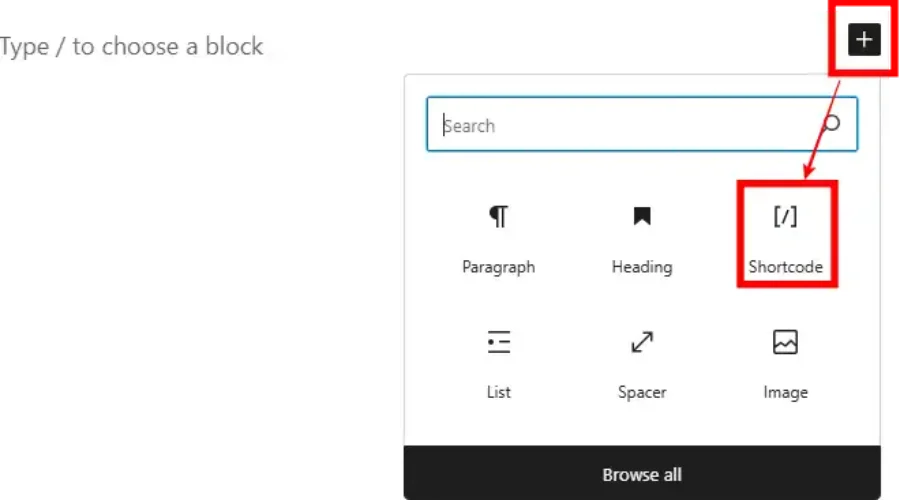Insert a Heading block from the inserter
Screen dimensions: 900x500
click(x=642, y=236)
